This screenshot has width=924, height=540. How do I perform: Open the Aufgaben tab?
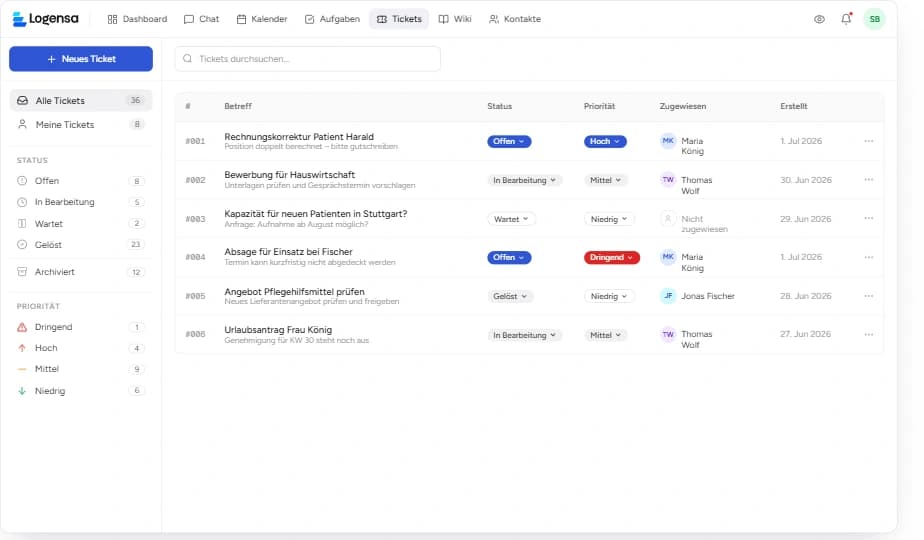tap(332, 19)
